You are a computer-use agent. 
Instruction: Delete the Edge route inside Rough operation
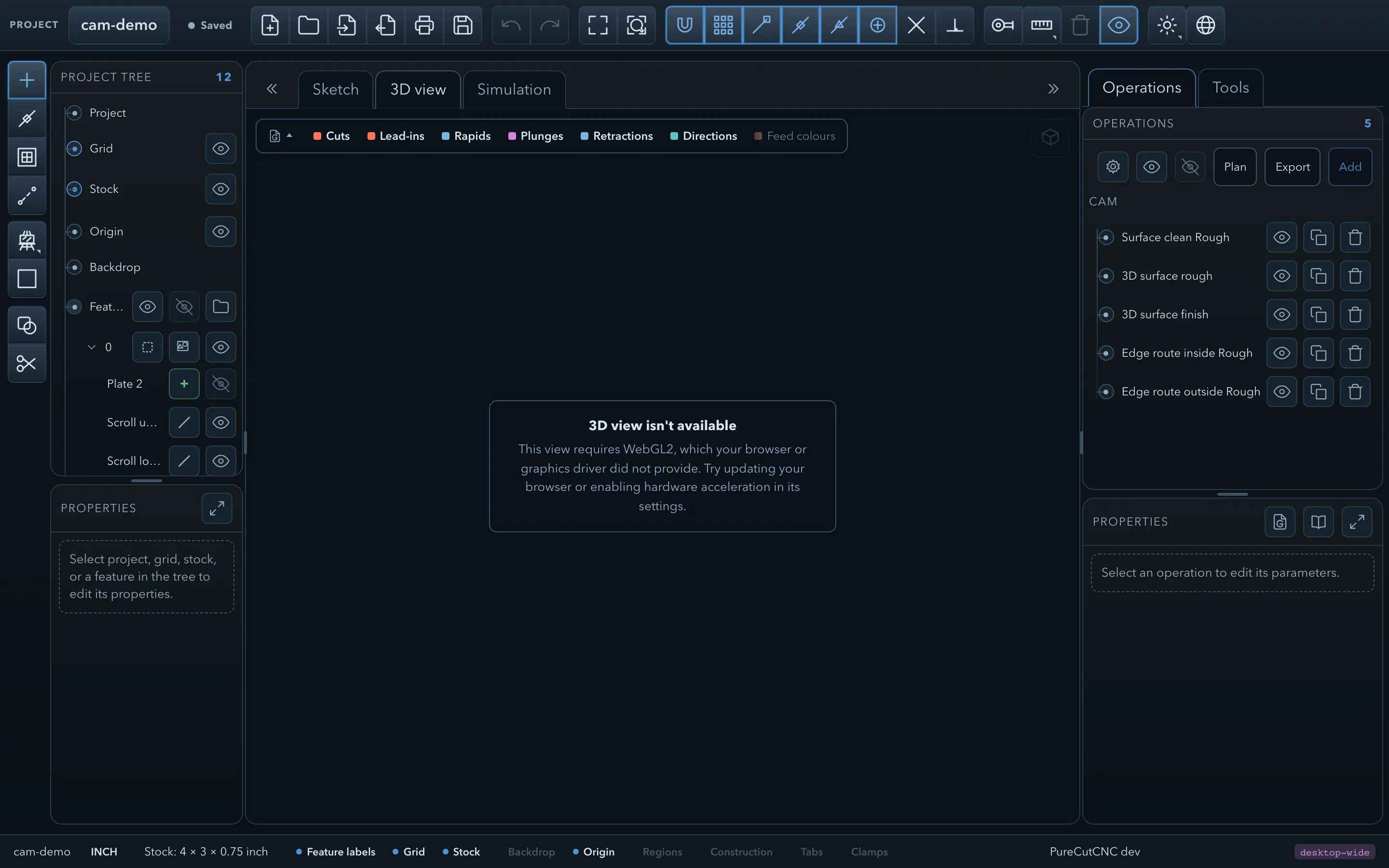click(1355, 353)
